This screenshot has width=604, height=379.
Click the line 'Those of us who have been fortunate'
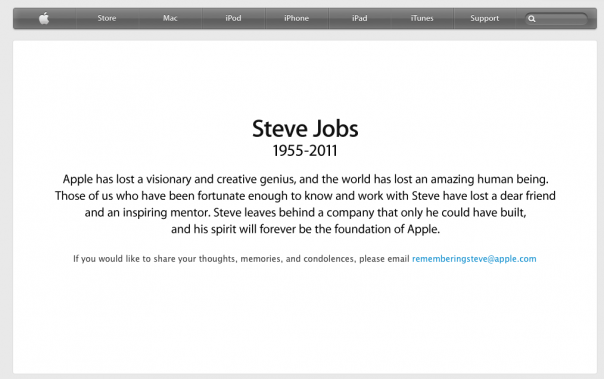click(305, 196)
